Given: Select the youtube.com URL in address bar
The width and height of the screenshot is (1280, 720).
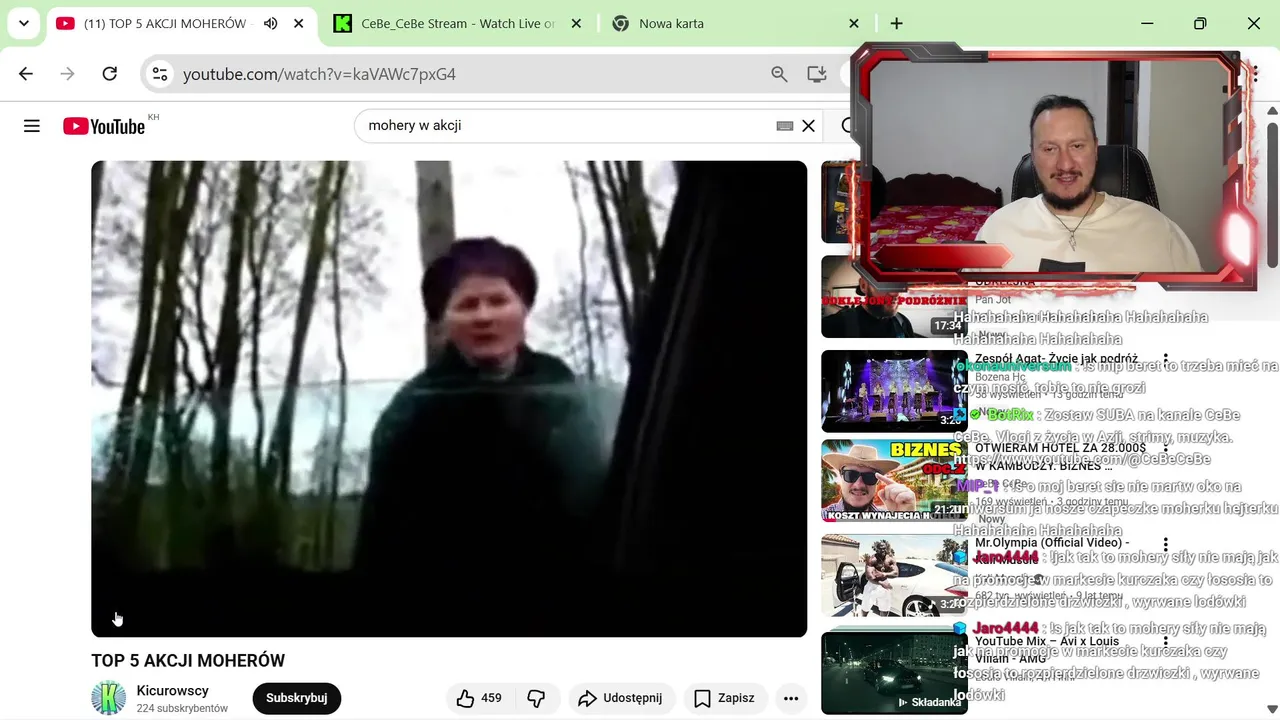Looking at the screenshot, I should [x=319, y=74].
